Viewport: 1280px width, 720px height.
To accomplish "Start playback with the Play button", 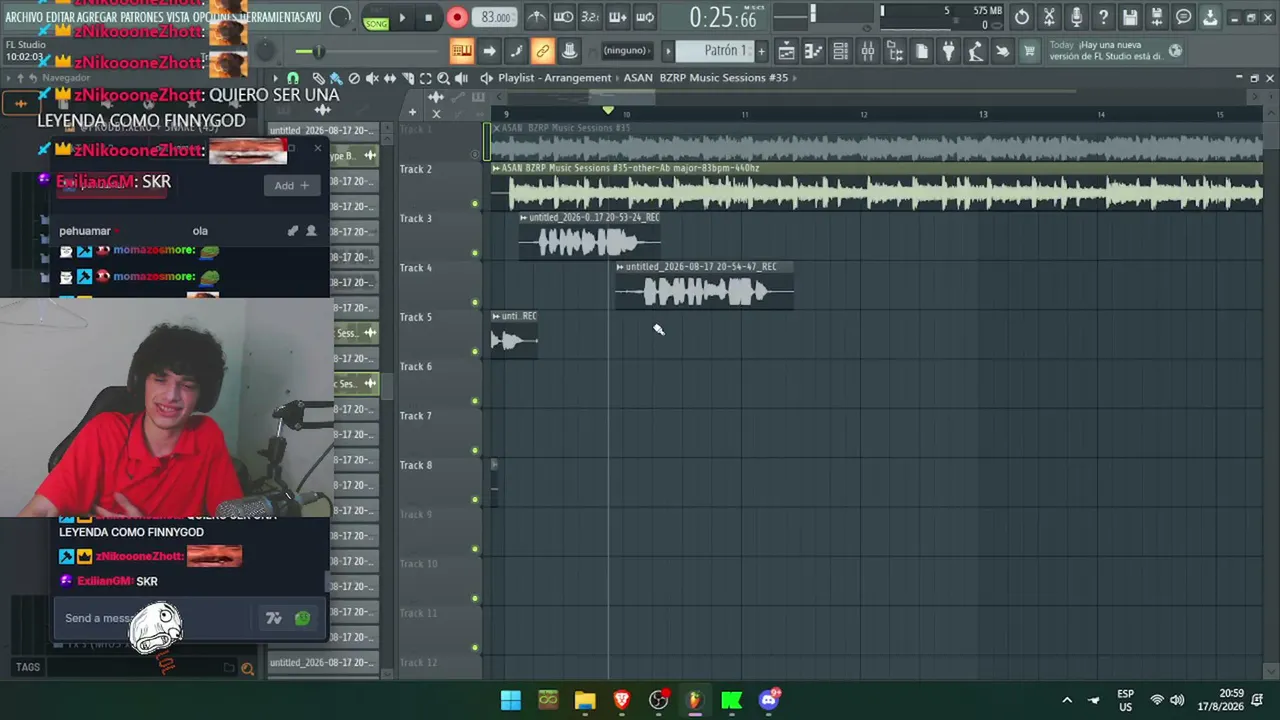I will pos(402,17).
